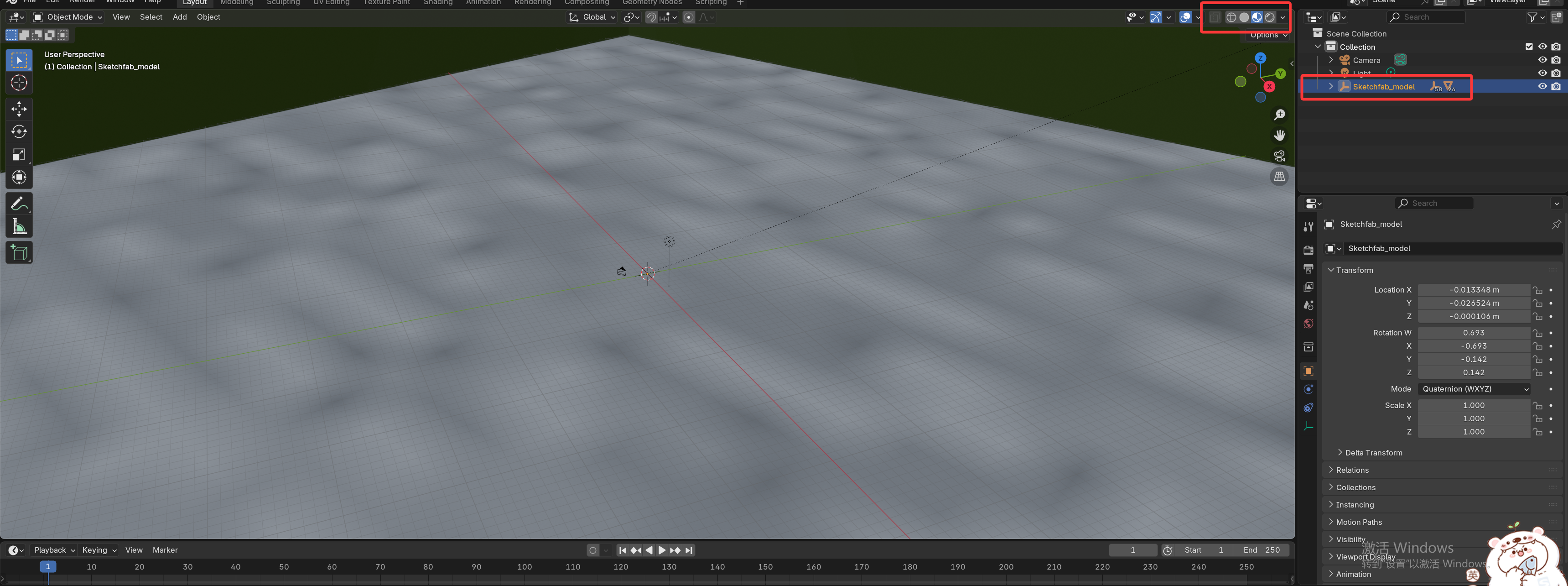Open the World properties tab
The height and width of the screenshot is (586, 1568).
pyautogui.click(x=1308, y=324)
